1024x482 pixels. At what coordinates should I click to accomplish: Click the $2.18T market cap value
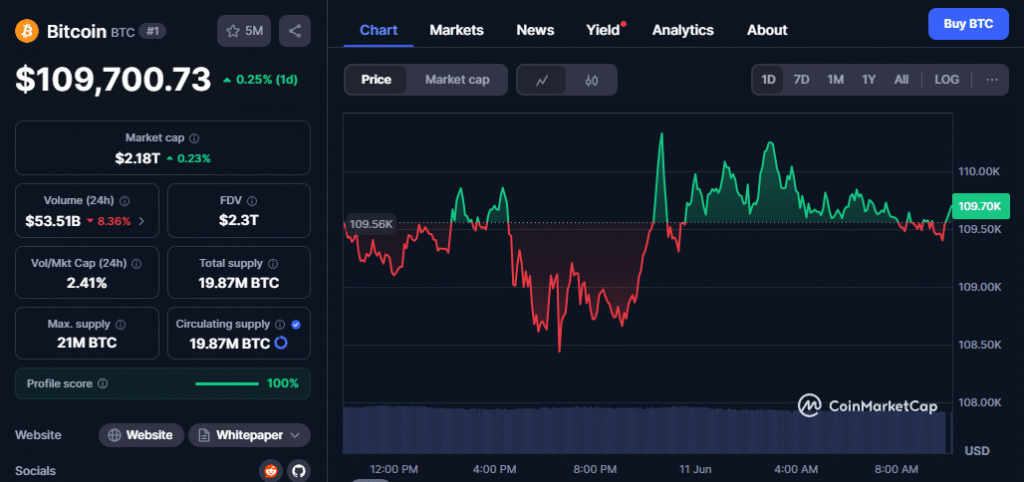pos(137,157)
